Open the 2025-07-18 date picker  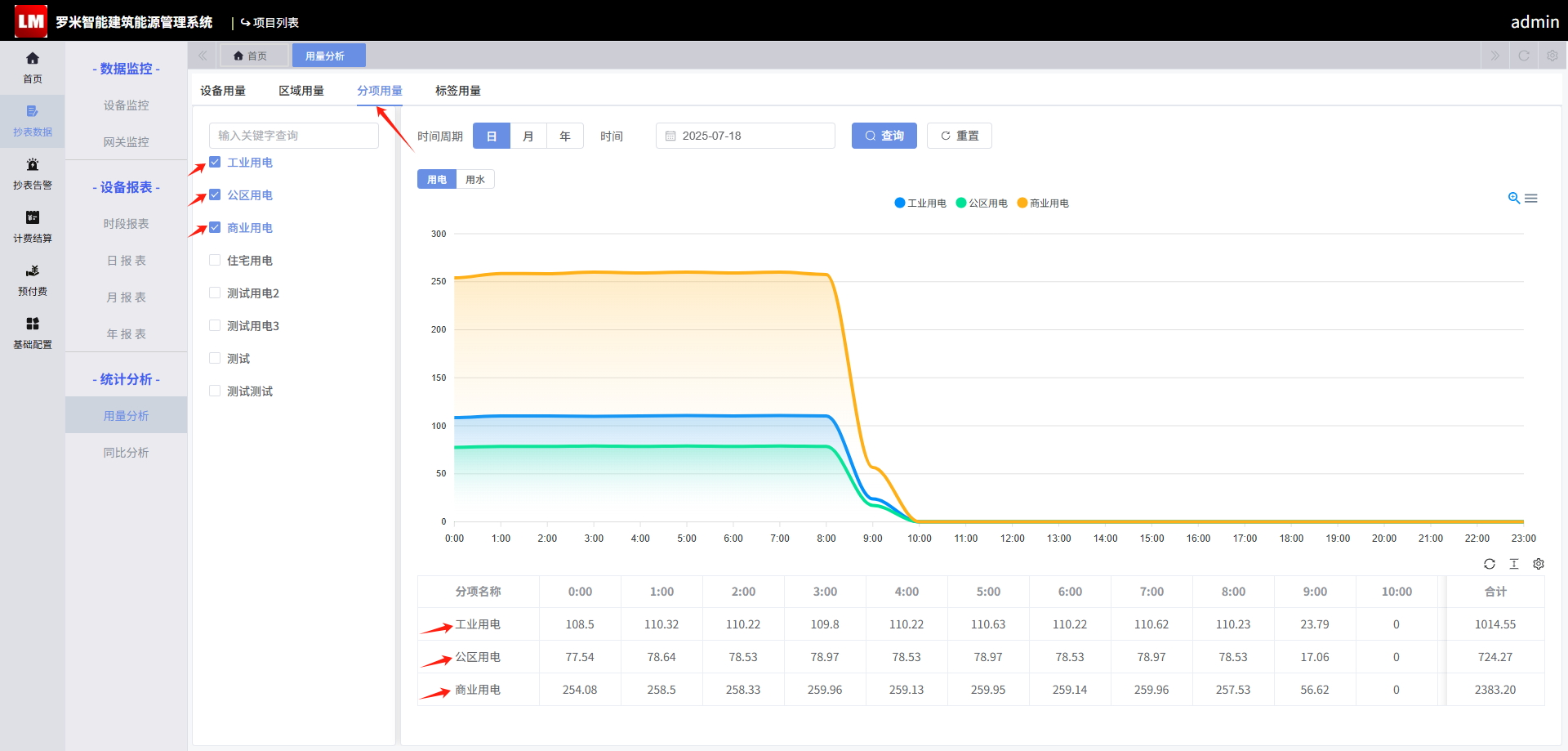746,136
